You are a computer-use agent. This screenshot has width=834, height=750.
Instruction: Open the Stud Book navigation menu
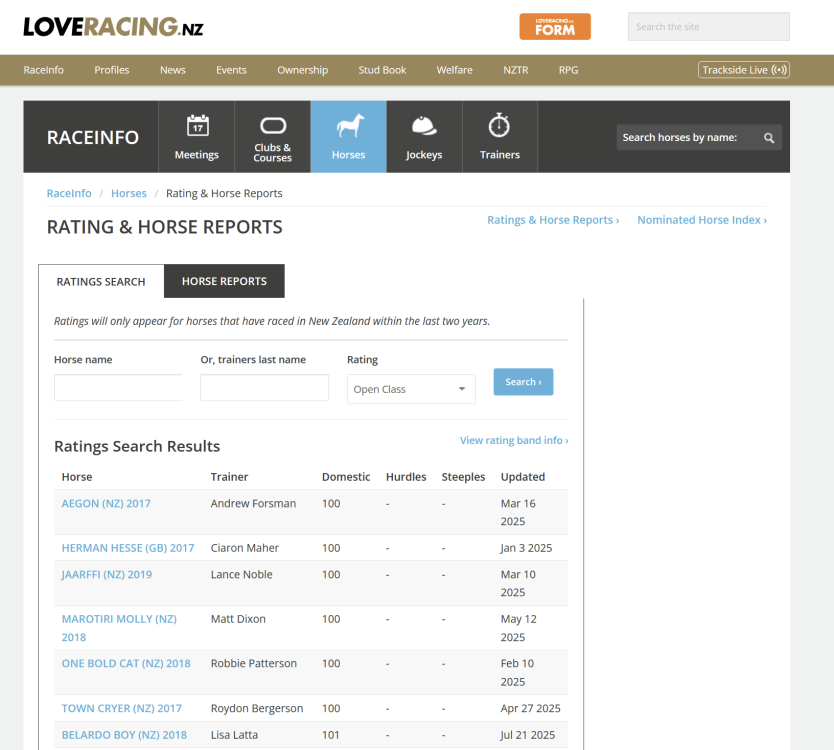coord(381,70)
